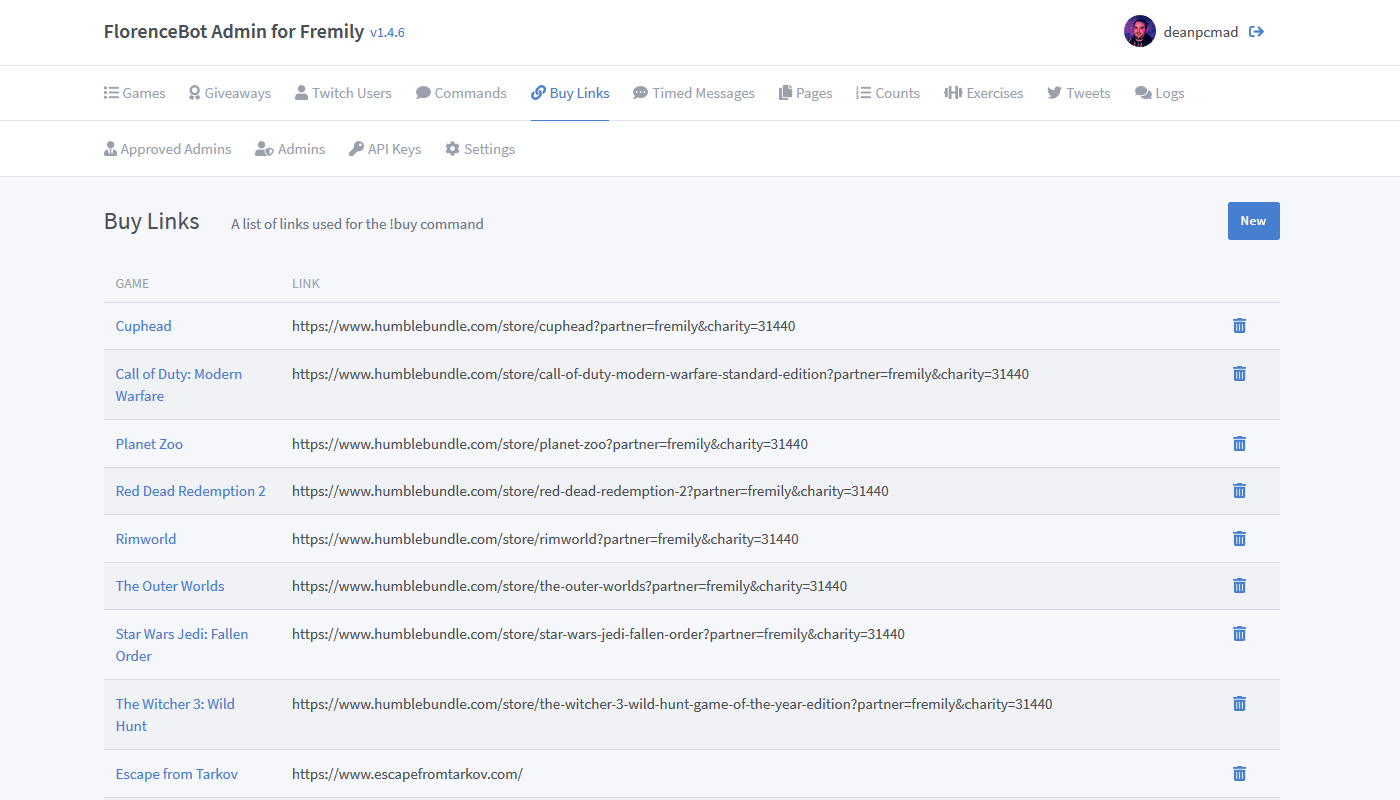Open the Approved Admins tab
The image size is (1400, 800).
(x=168, y=149)
